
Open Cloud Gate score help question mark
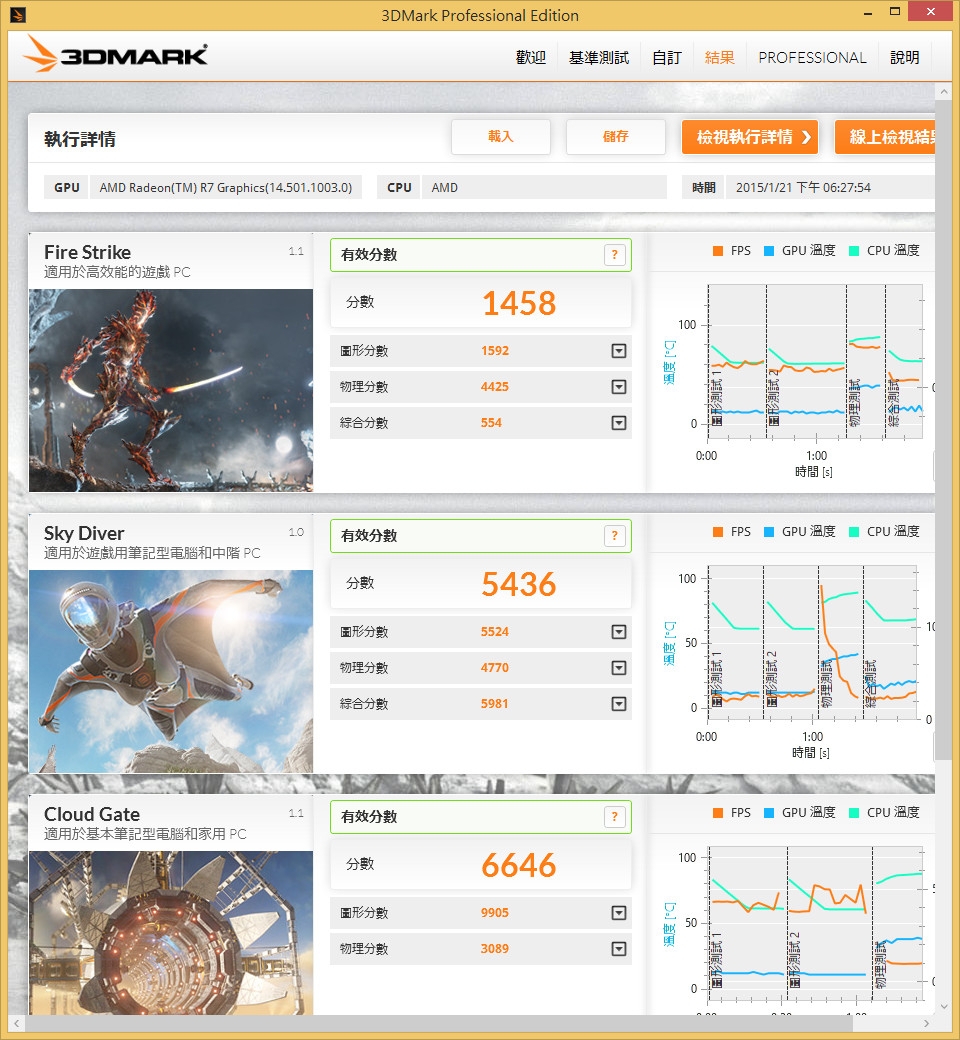click(614, 817)
